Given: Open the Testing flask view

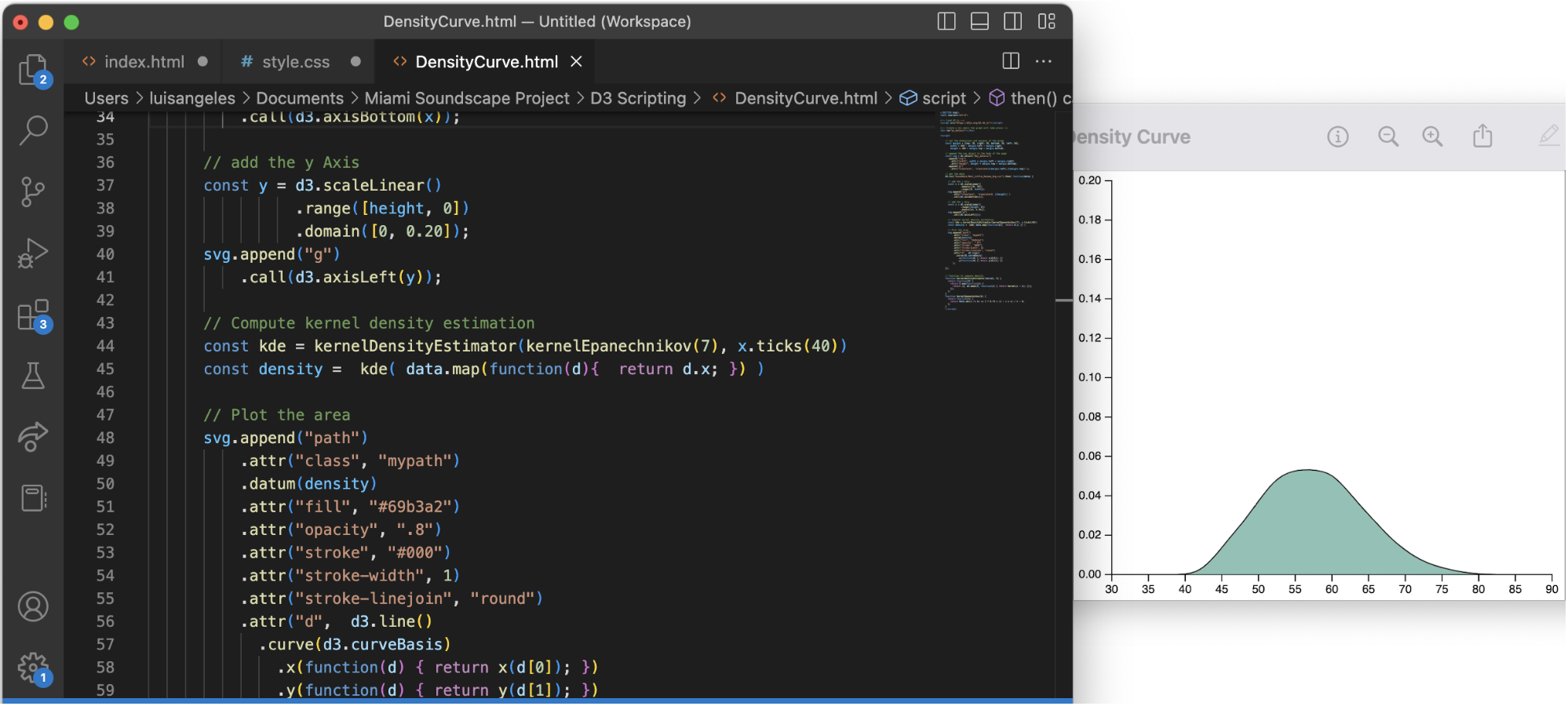Looking at the screenshot, I should coord(33,377).
